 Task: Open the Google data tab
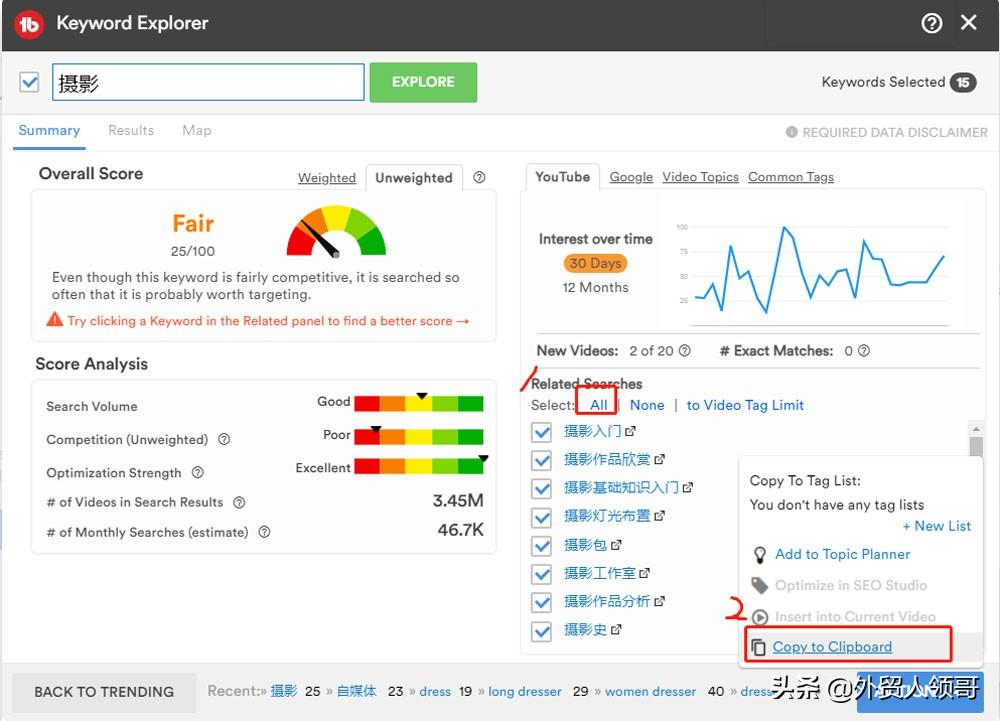(631, 177)
